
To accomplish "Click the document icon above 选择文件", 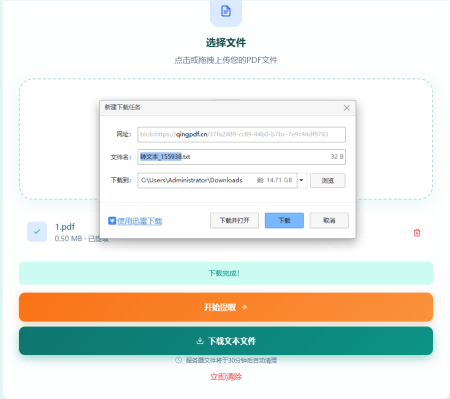I will 226,11.
